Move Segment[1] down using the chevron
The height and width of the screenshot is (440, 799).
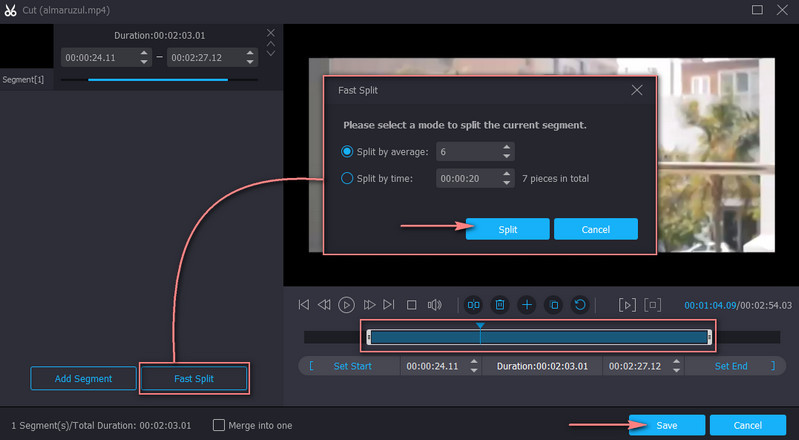point(270,55)
